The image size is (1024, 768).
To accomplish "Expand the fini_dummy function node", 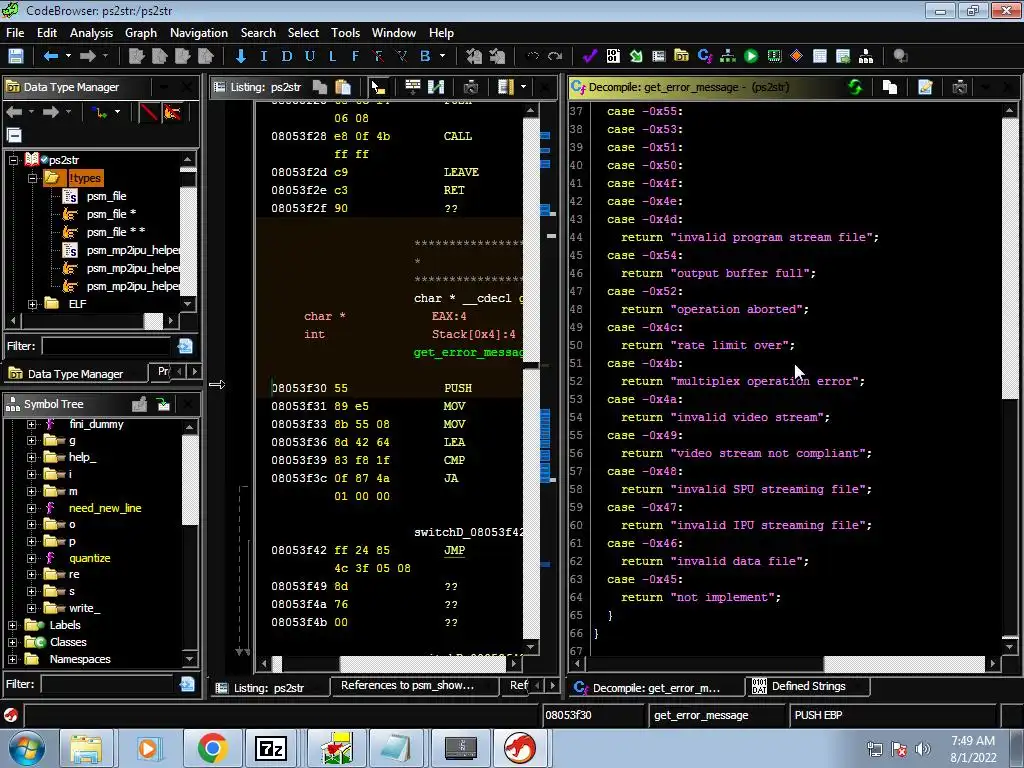I will 31,424.
